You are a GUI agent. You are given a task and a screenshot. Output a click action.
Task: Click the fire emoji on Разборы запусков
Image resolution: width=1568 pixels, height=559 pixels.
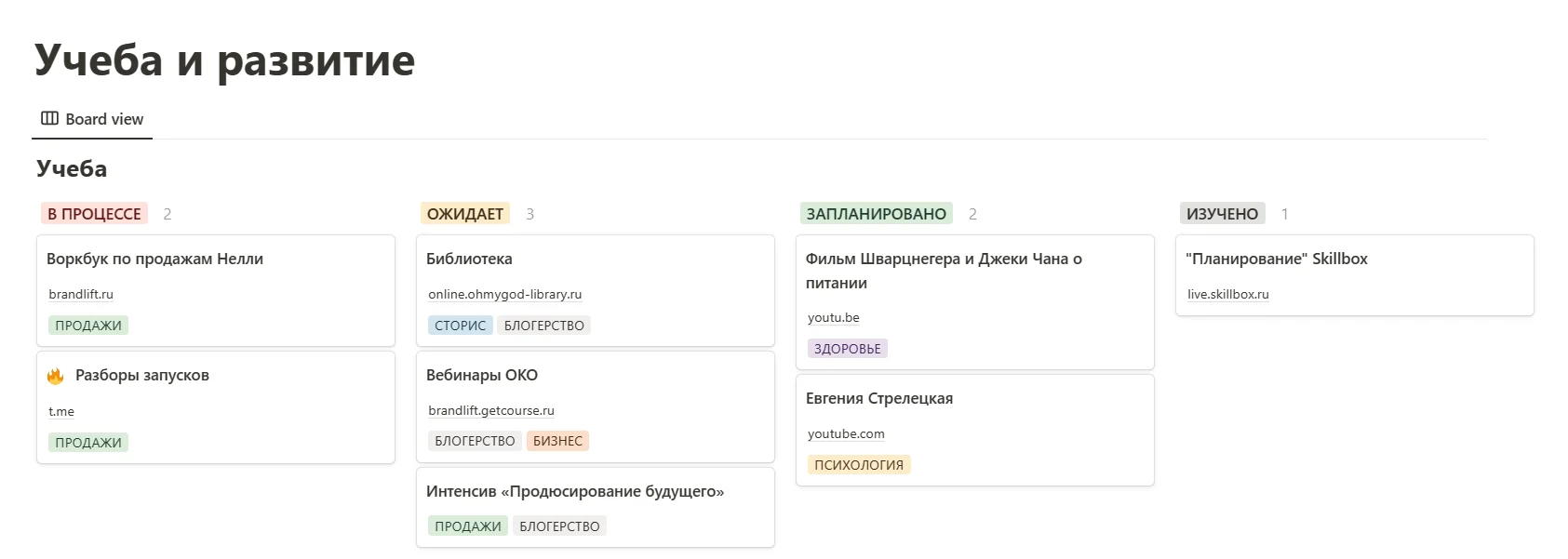(x=56, y=376)
